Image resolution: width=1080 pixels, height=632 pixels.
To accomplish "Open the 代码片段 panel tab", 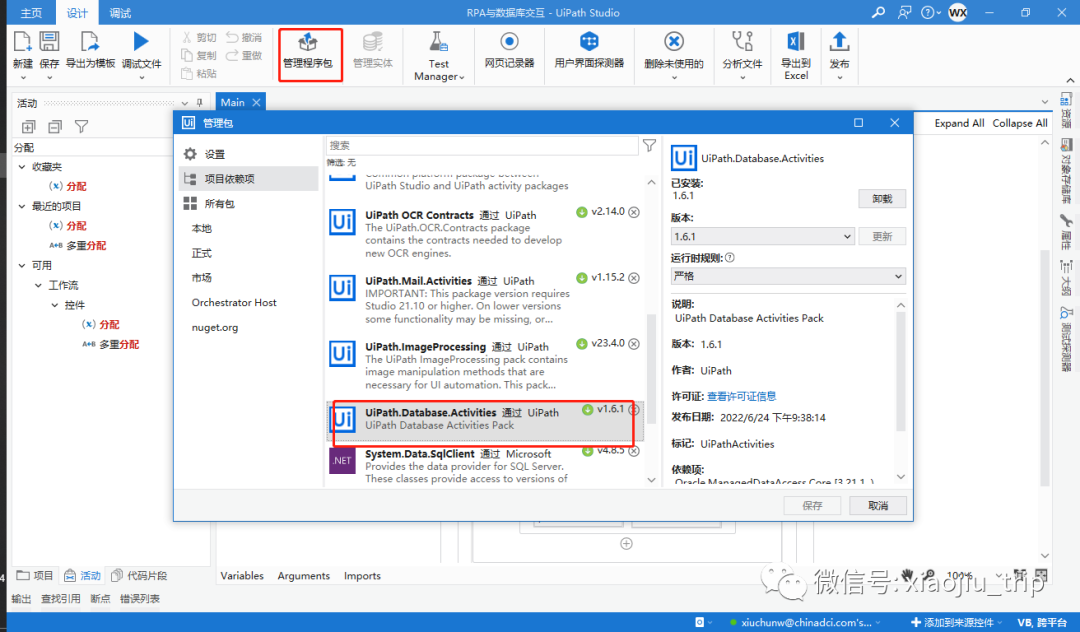I will pyautogui.click(x=139, y=576).
